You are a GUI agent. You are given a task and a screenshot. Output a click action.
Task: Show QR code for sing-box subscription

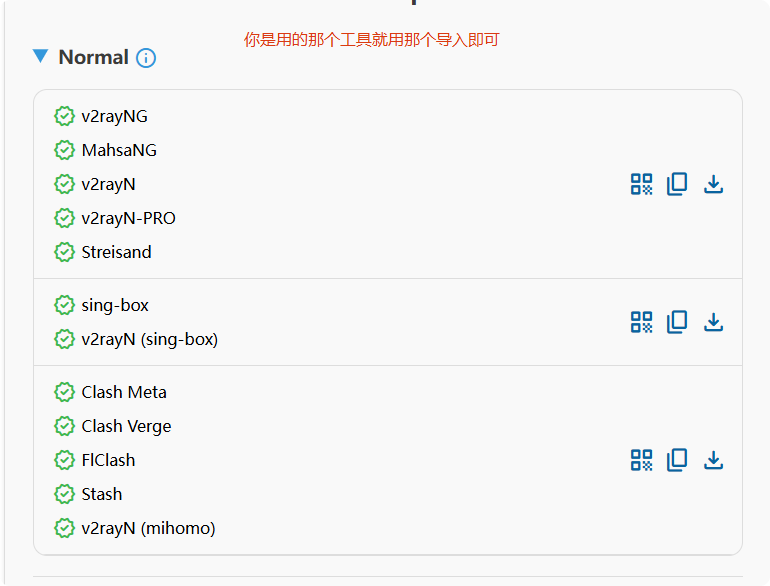[641, 322]
